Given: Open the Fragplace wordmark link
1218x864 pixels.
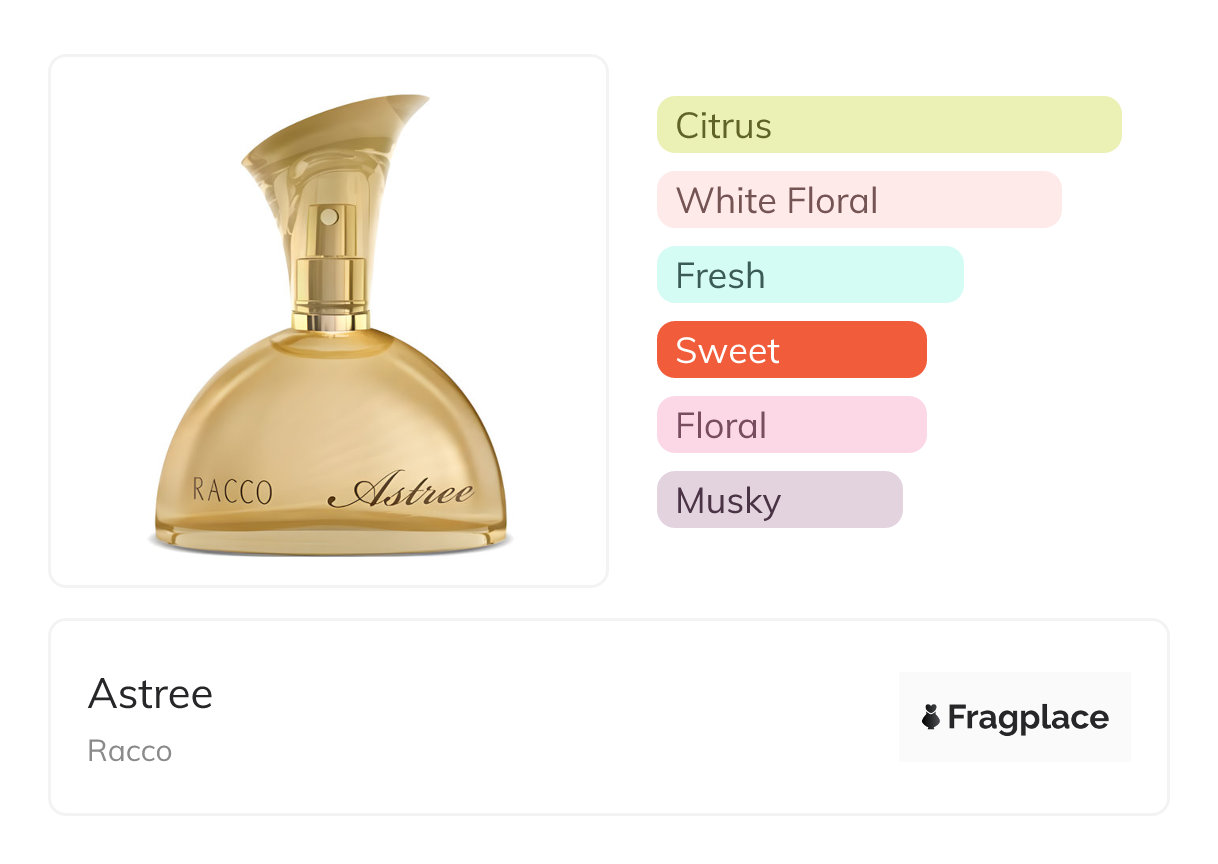Looking at the screenshot, I should click(x=1028, y=717).
